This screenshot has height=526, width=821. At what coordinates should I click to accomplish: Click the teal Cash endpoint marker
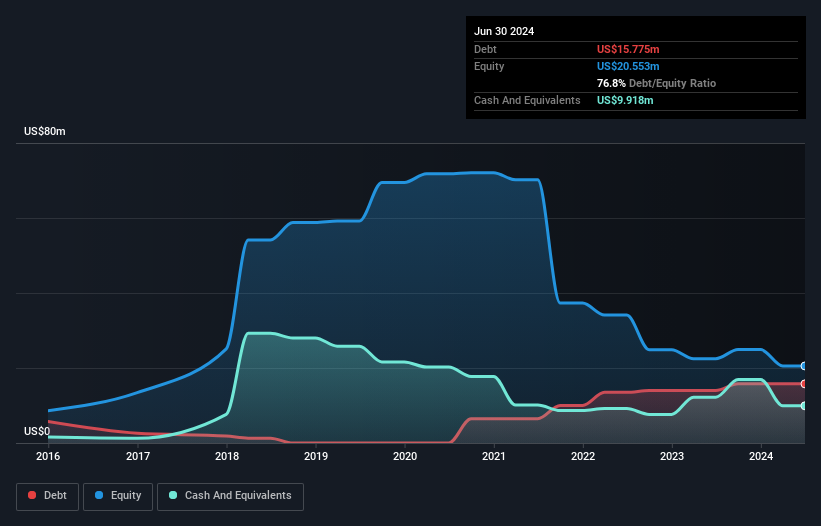click(x=804, y=406)
